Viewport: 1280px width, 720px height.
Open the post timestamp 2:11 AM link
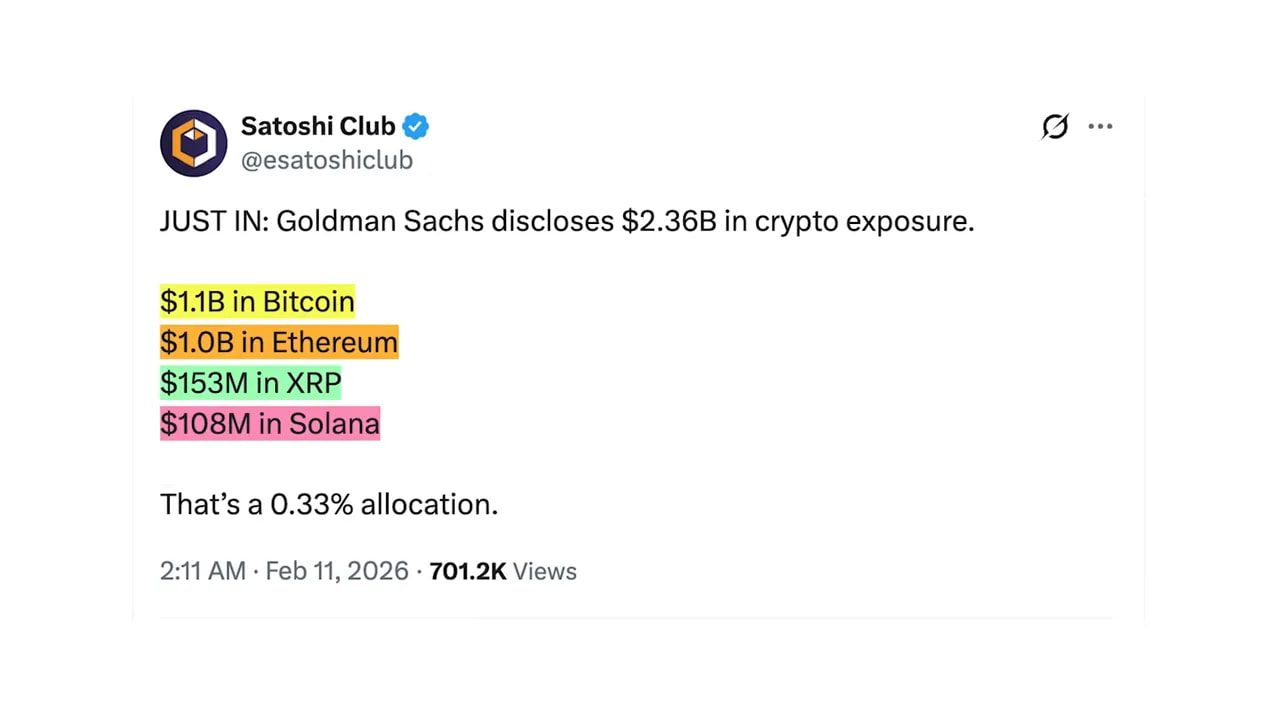pyautogui.click(x=203, y=571)
